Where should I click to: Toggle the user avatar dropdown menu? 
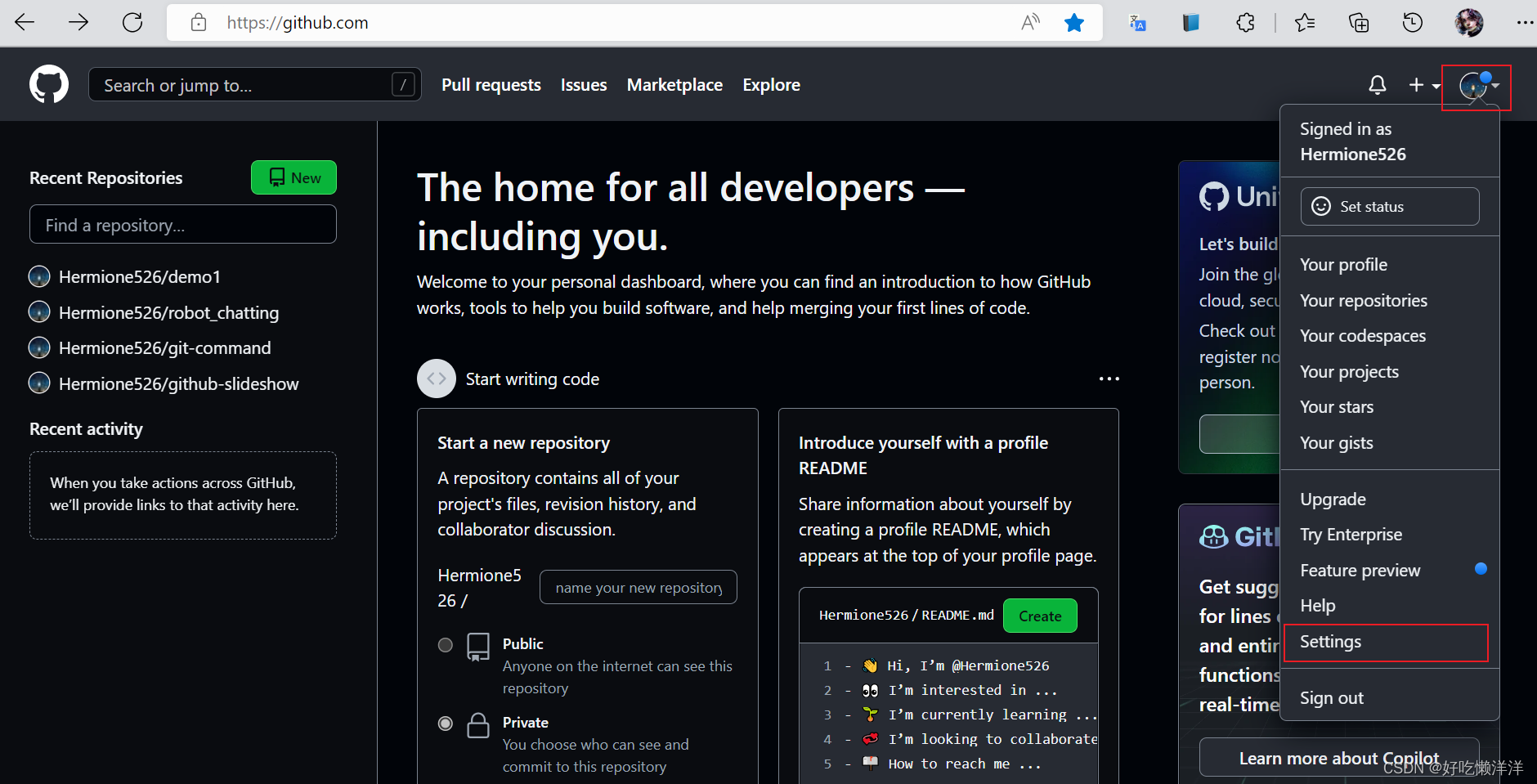1478,86
